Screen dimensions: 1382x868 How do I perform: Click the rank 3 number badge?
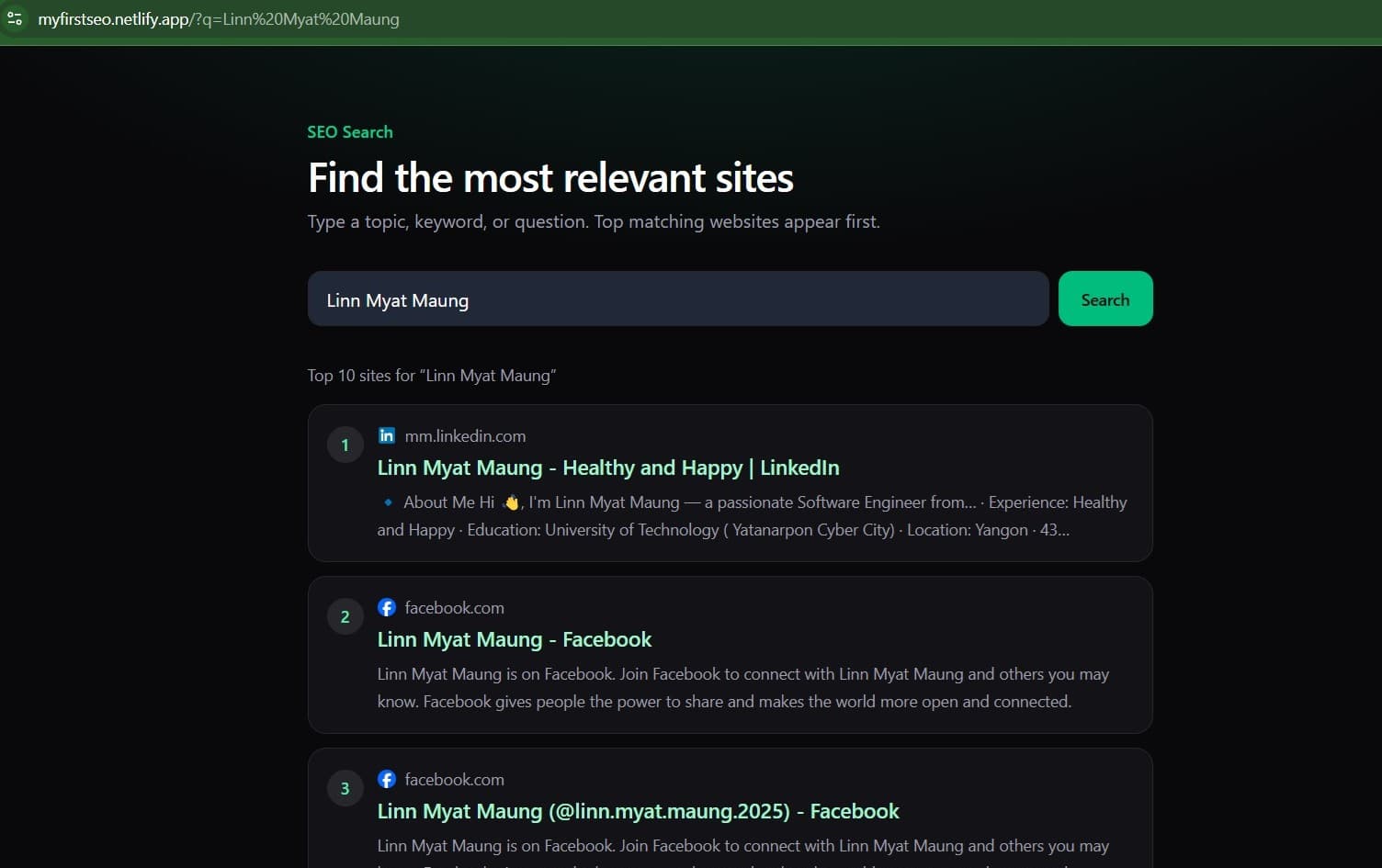click(345, 789)
